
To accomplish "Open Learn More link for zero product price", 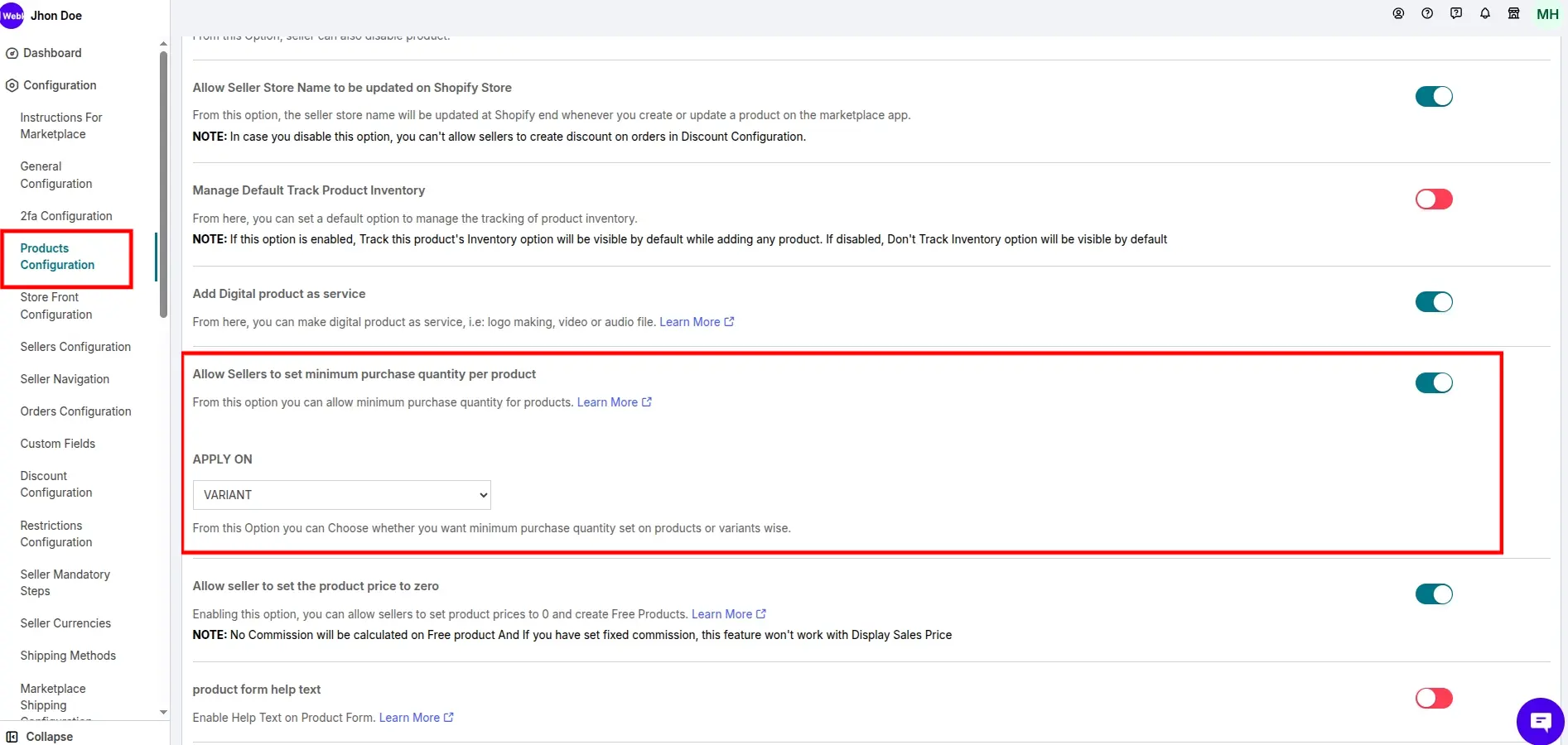I will 728,614.
